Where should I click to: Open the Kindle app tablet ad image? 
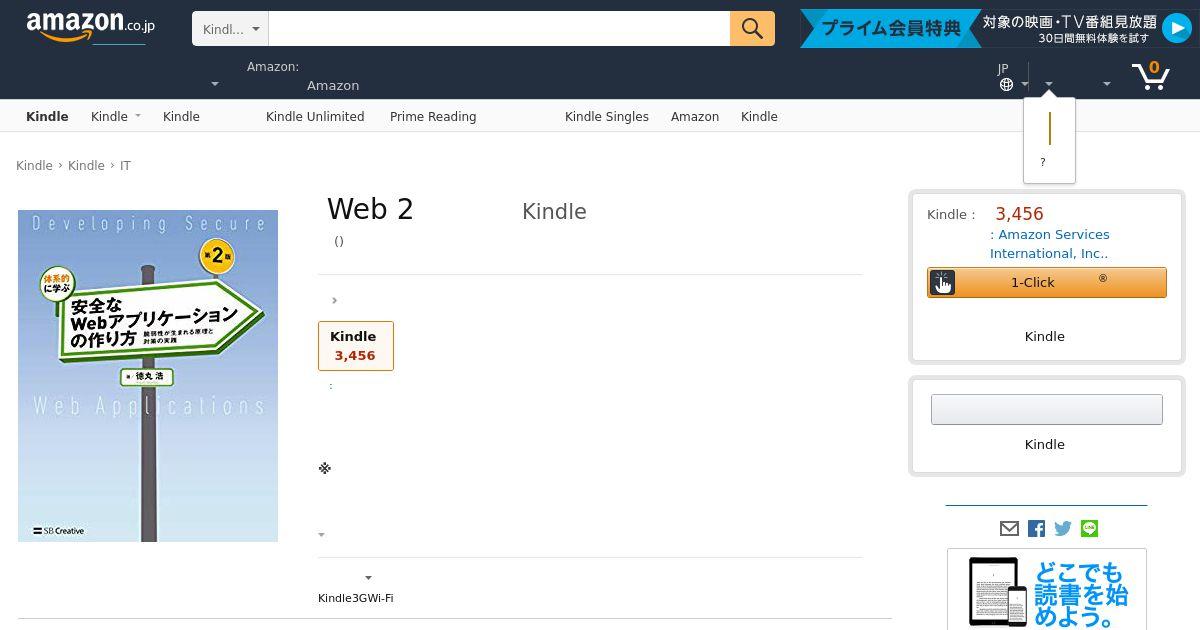point(1047,589)
